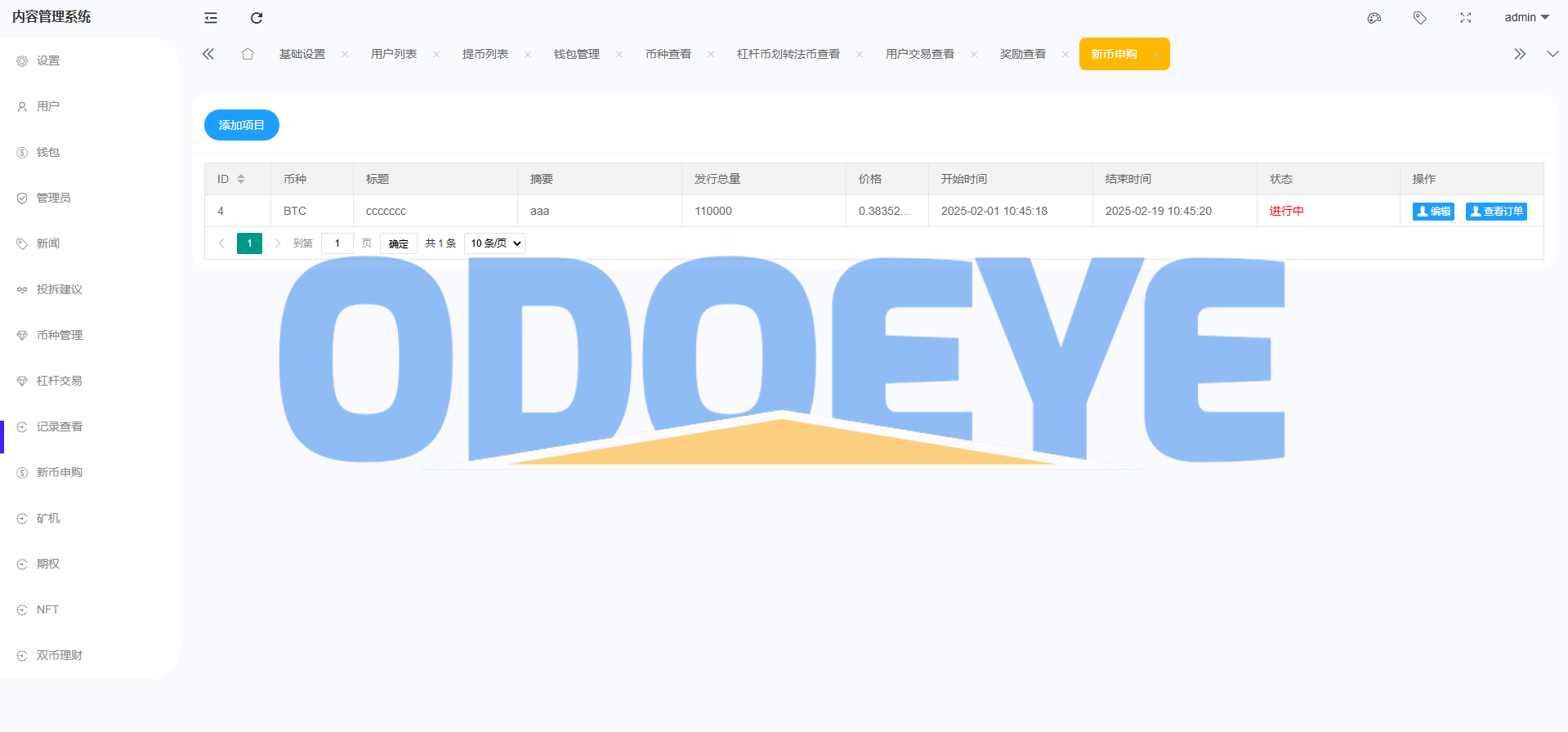Click the tag icon in header
Image resolution: width=1568 pixels, height=732 pixels.
coord(1420,18)
